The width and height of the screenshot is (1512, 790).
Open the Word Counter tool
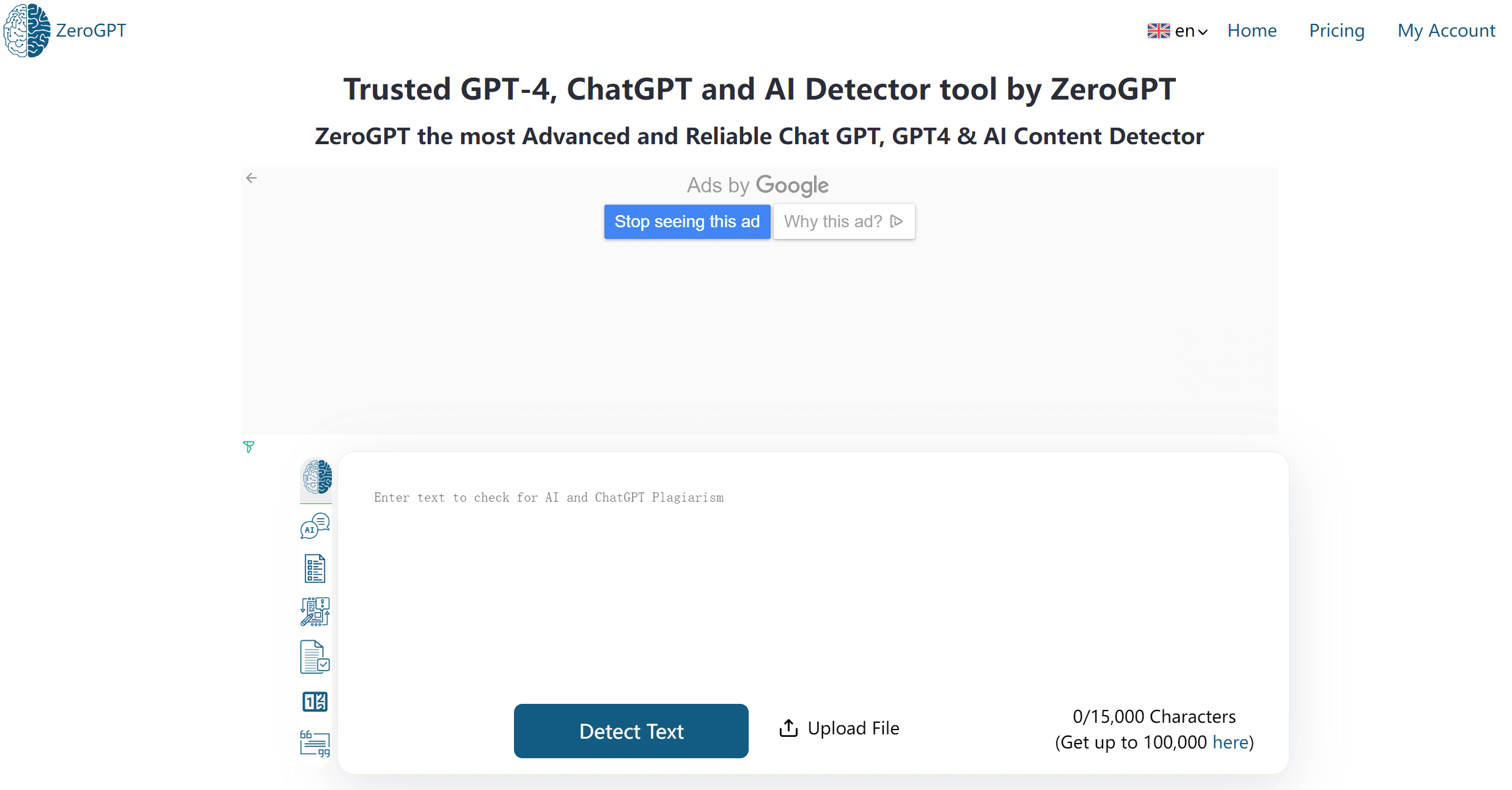pos(314,701)
